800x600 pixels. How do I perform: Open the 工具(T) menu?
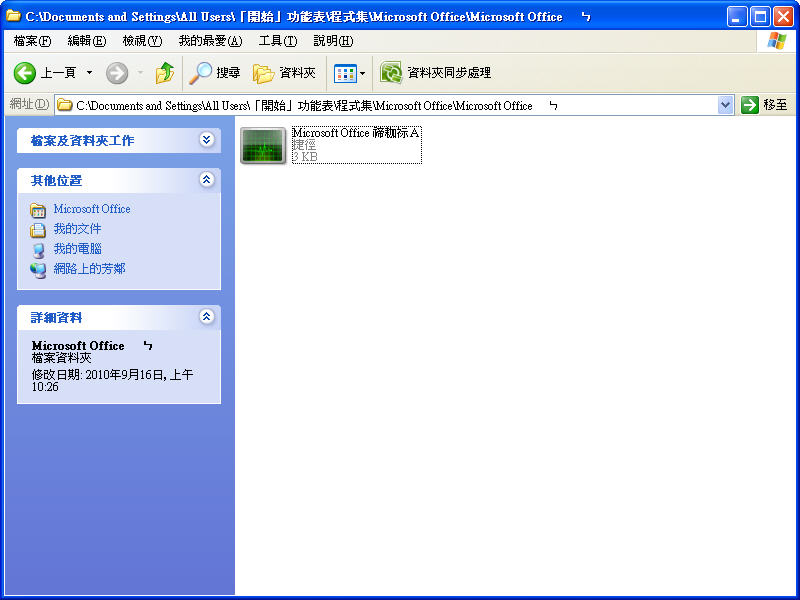point(278,41)
